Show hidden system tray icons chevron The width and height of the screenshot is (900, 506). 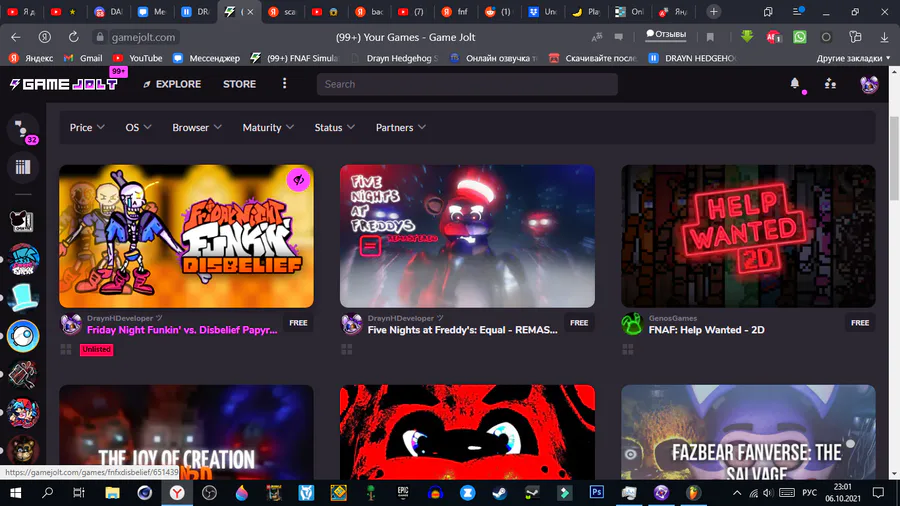(737, 493)
